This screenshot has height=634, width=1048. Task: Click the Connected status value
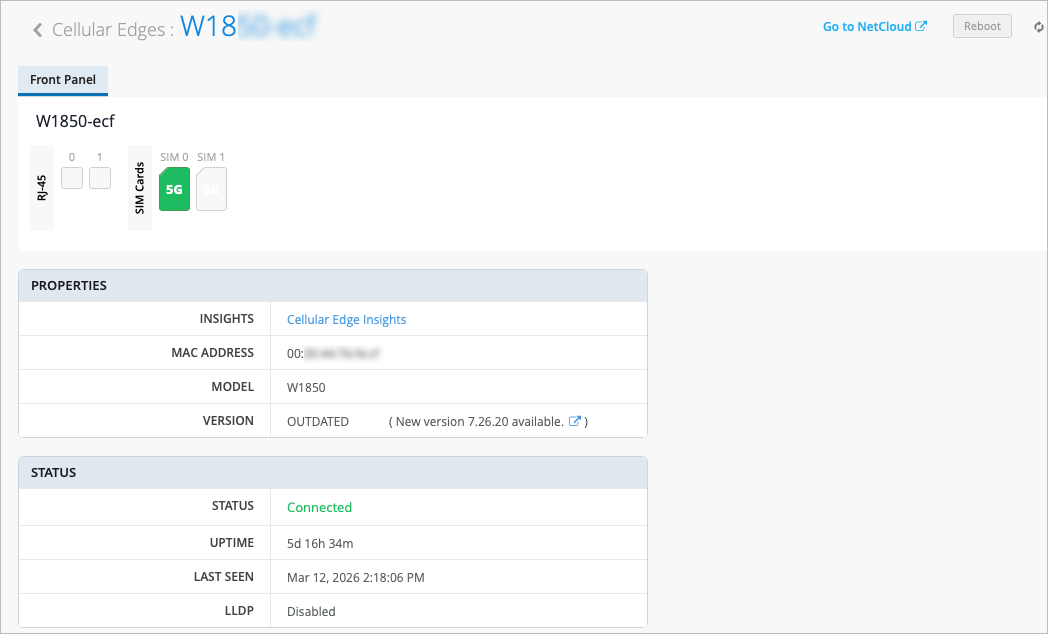pyautogui.click(x=319, y=507)
